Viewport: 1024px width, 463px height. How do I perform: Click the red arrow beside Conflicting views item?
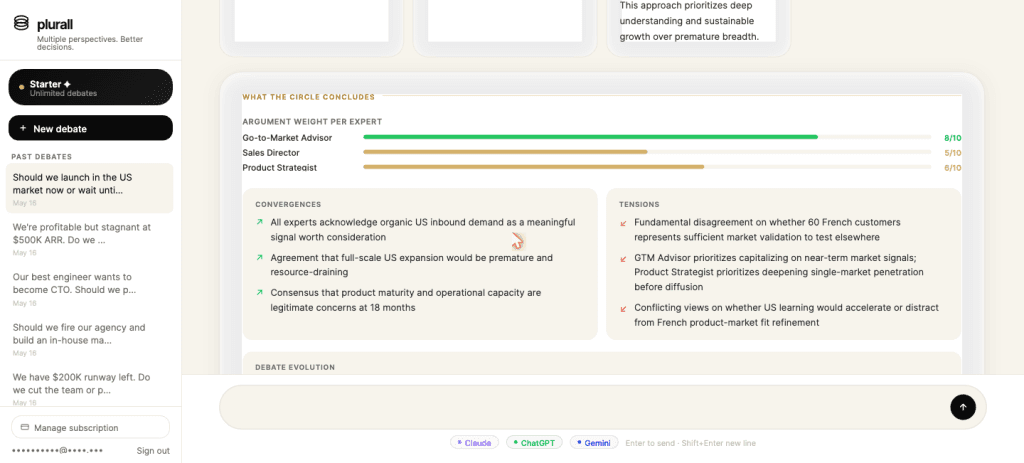pos(623,308)
